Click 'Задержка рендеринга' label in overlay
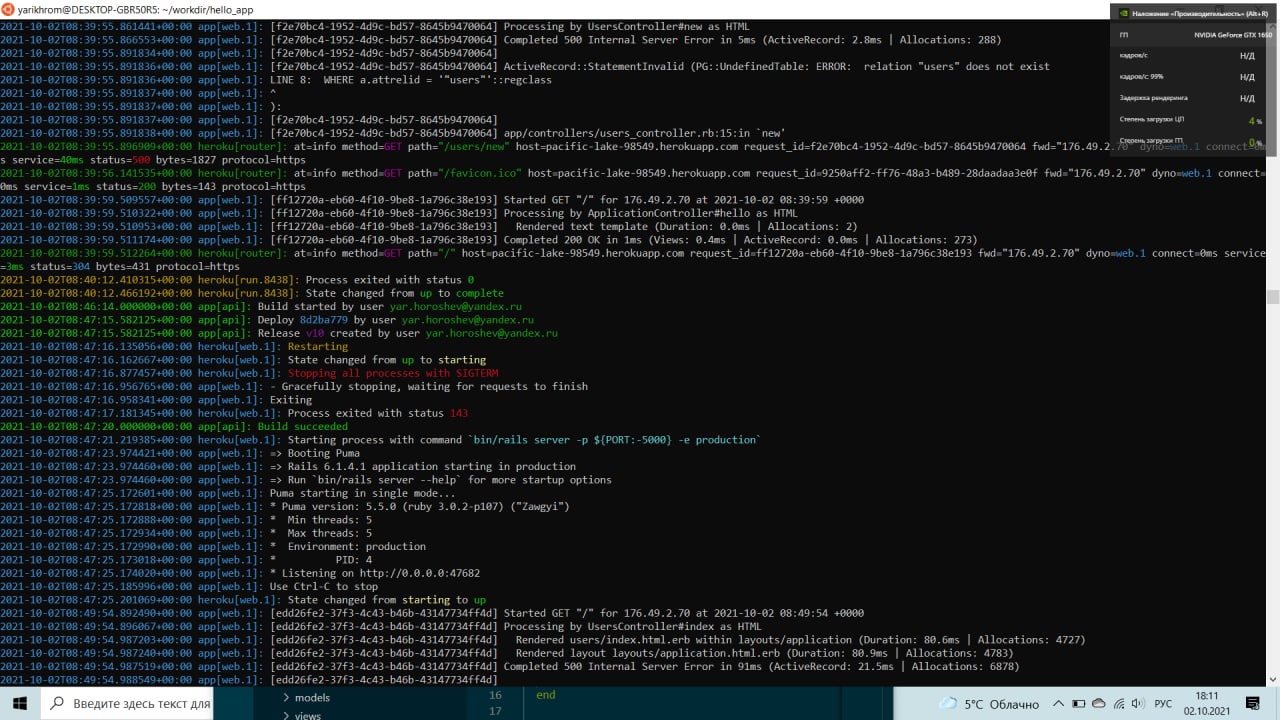This screenshot has height=720, width=1280. pyautogui.click(x=1153, y=98)
